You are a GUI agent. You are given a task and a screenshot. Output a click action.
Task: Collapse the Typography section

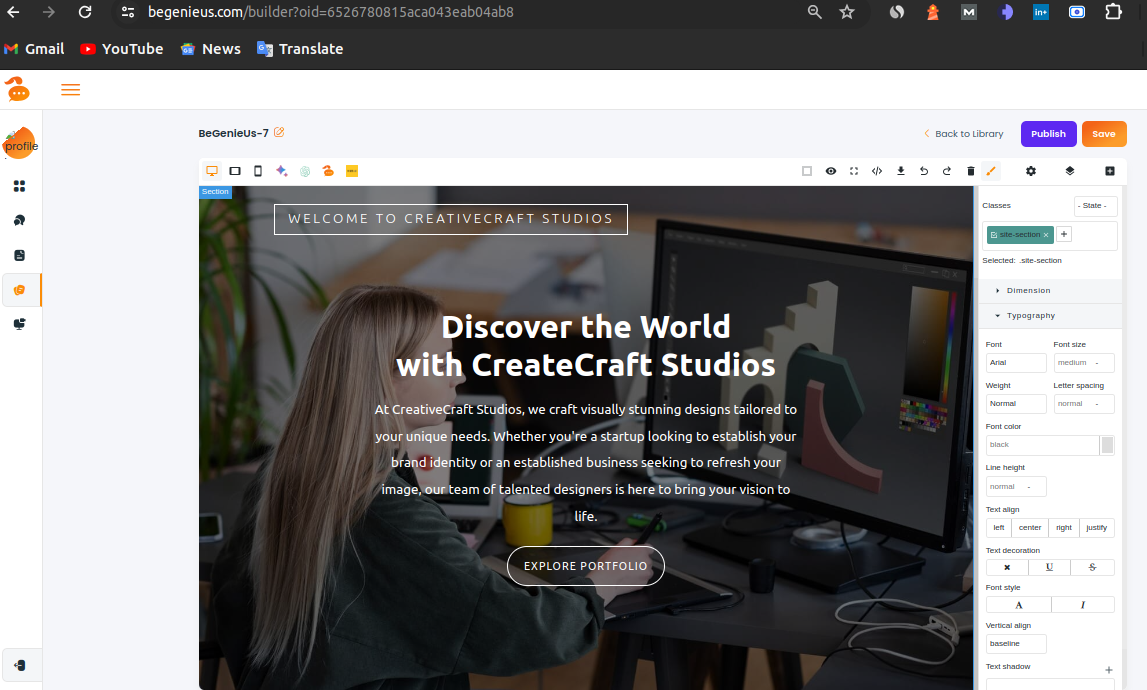(x=1030, y=316)
